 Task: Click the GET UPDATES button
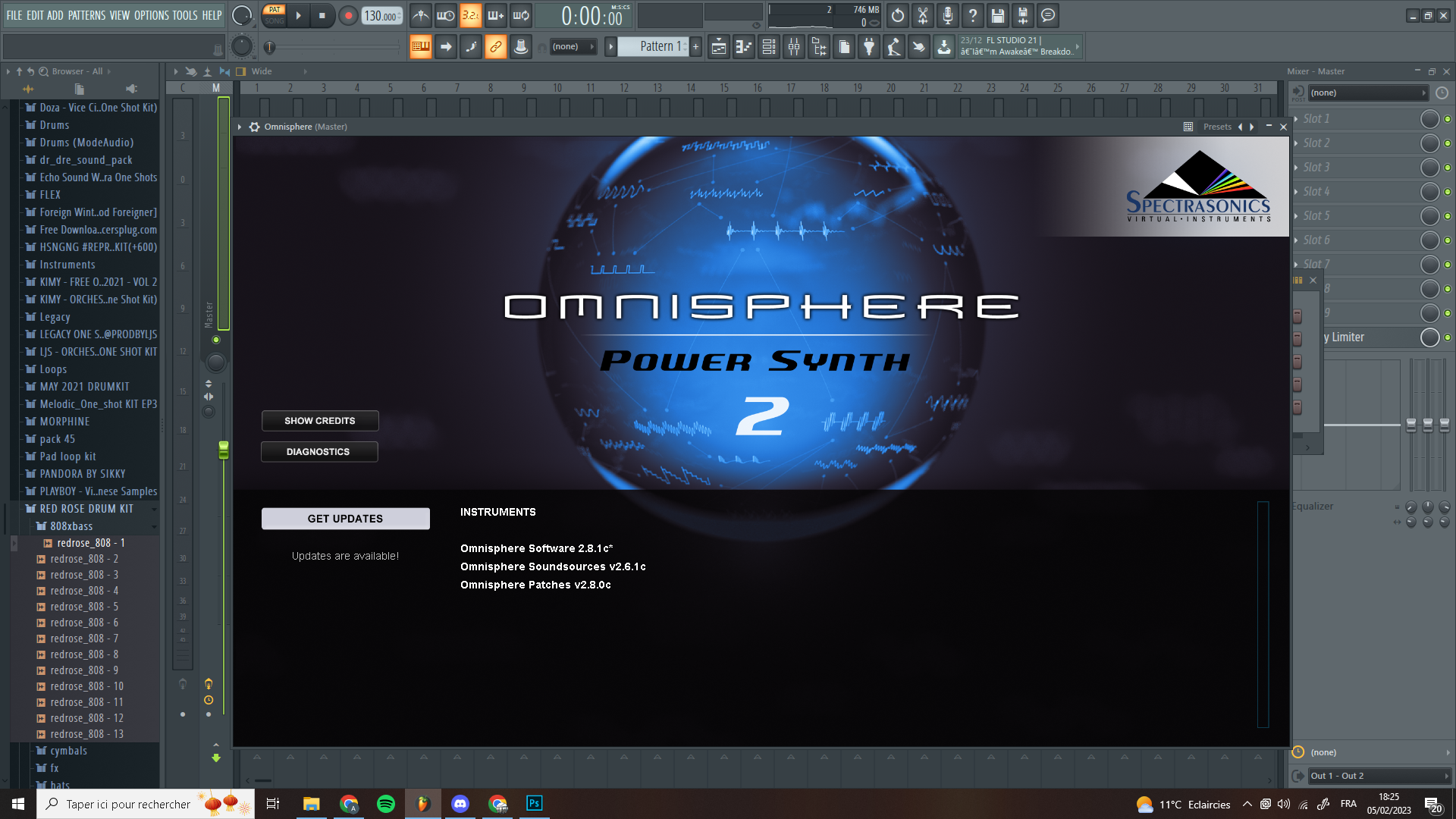pyautogui.click(x=346, y=519)
